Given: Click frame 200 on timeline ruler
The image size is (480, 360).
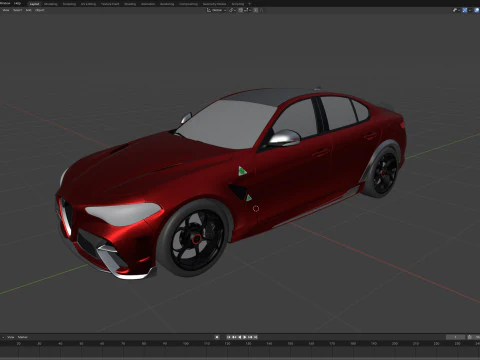Looking at the screenshot, I should point(395,343).
